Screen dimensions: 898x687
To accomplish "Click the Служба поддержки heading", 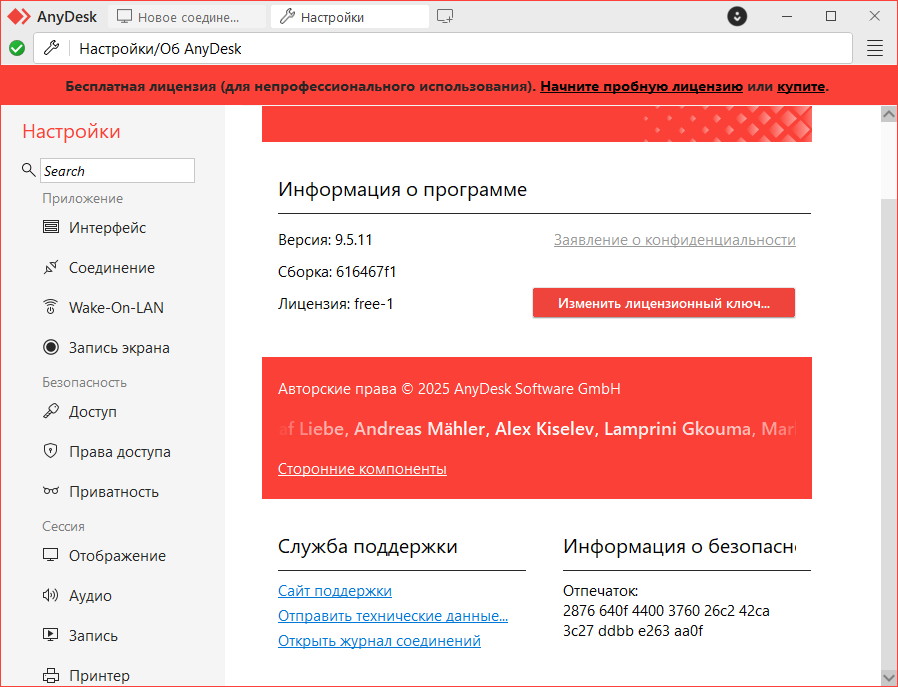I will coord(367,546).
